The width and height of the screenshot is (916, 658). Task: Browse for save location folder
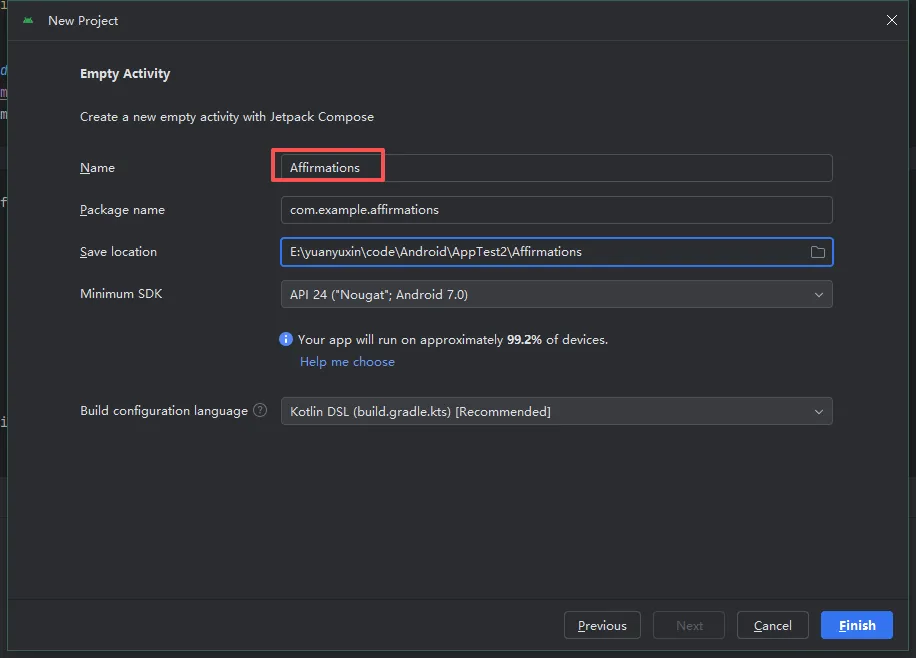click(x=817, y=252)
